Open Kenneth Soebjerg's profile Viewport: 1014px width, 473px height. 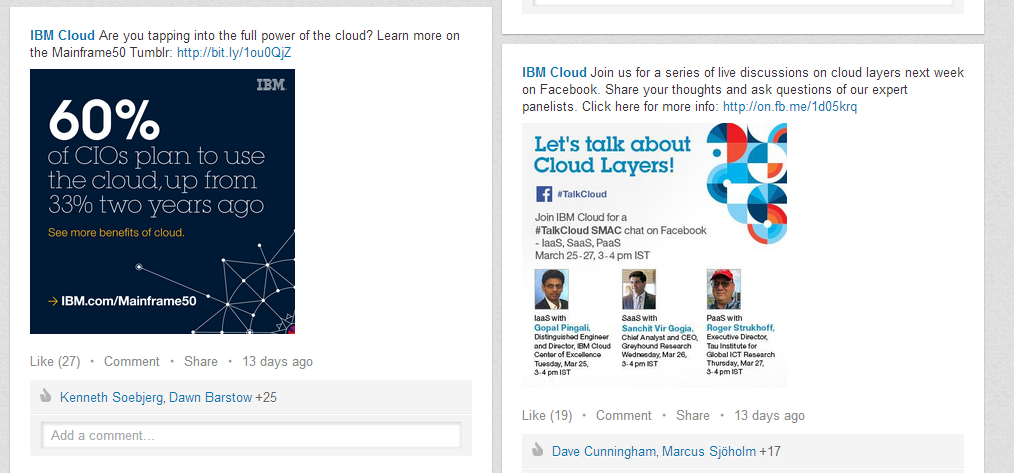click(x=110, y=398)
